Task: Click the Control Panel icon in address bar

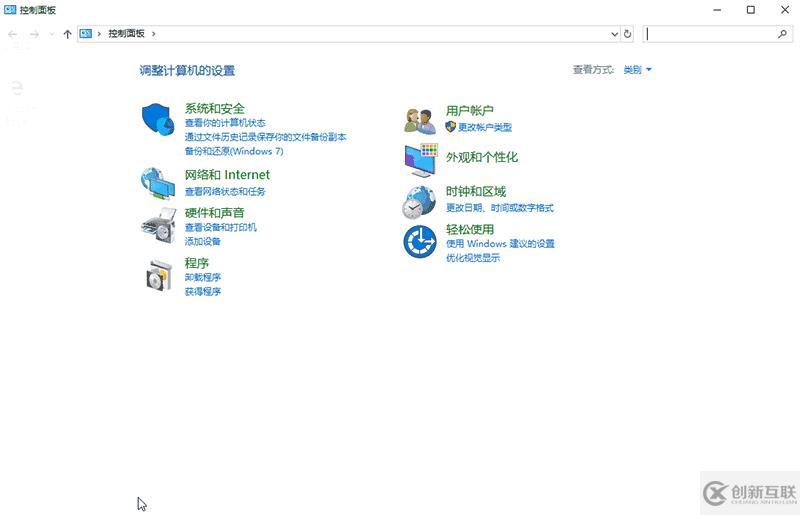Action: click(86, 34)
